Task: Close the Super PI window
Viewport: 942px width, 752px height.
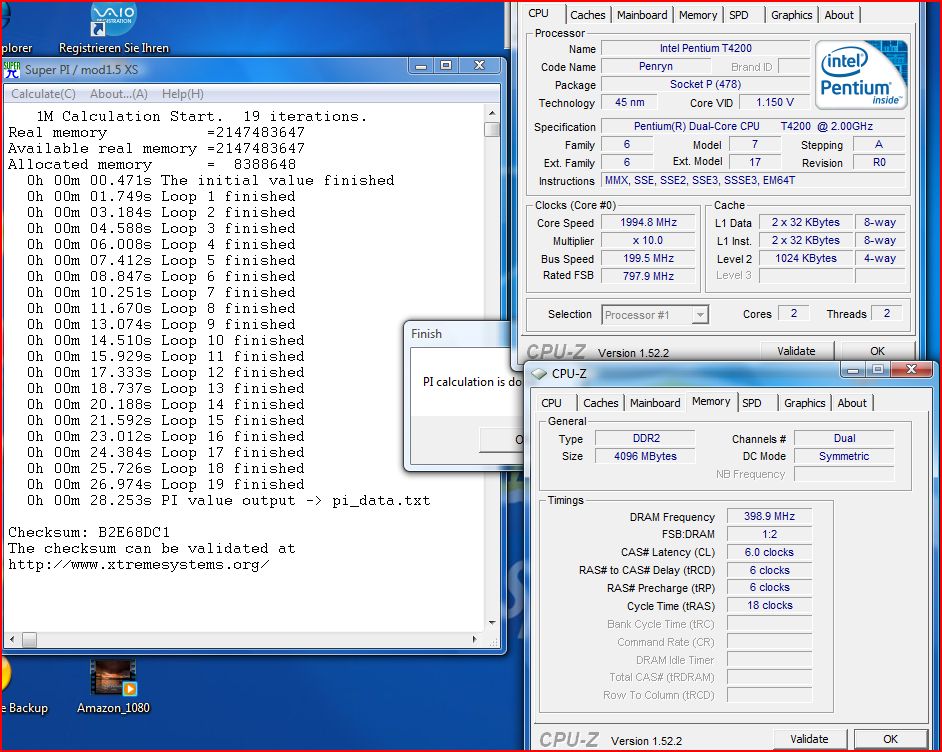Action: coord(479,65)
